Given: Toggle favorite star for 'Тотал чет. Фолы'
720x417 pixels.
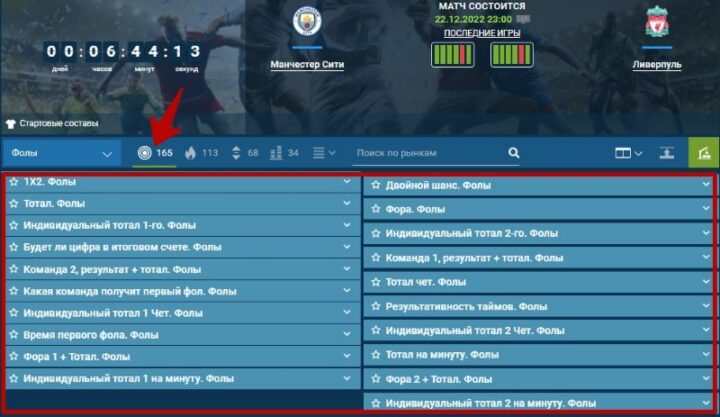Looking at the screenshot, I should click(x=376, y=282).
